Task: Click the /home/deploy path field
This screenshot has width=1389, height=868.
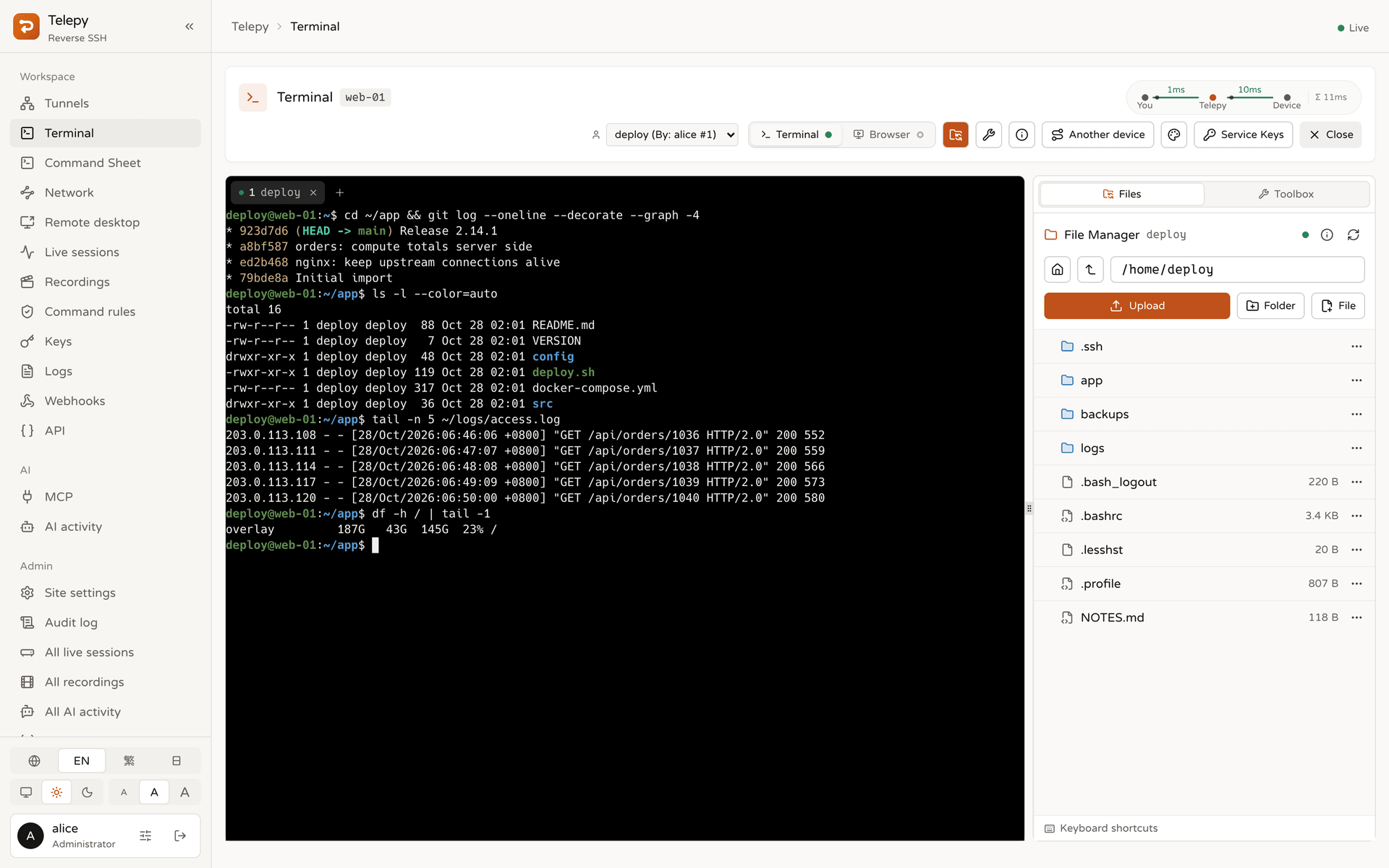Action: [x=1237, y=270]
